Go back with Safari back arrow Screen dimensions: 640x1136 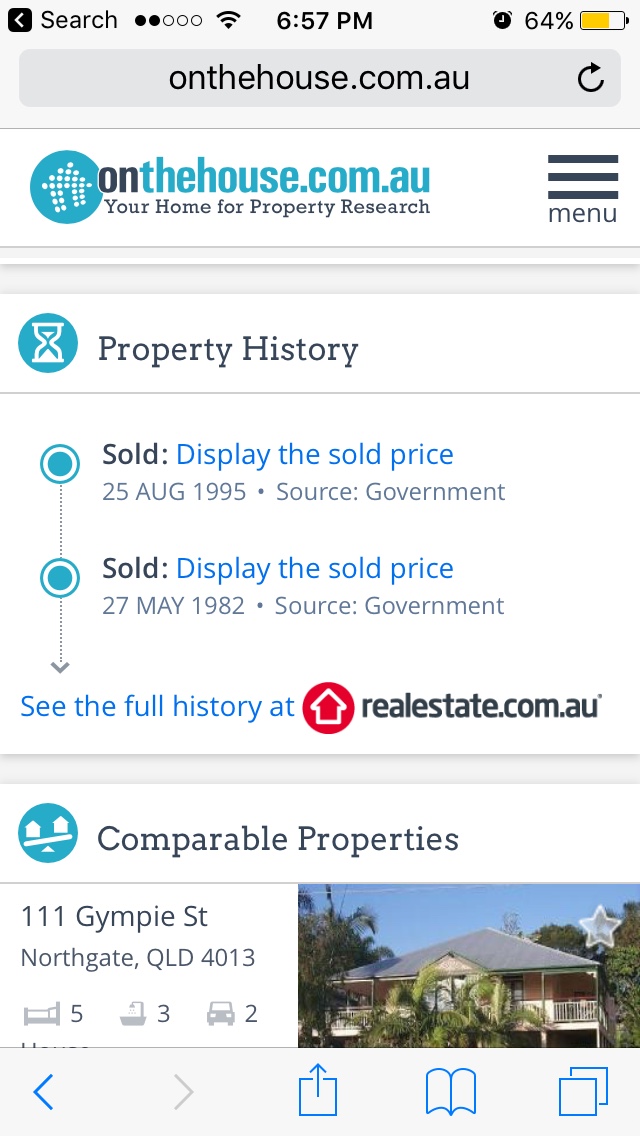[x=43, y=1092]
